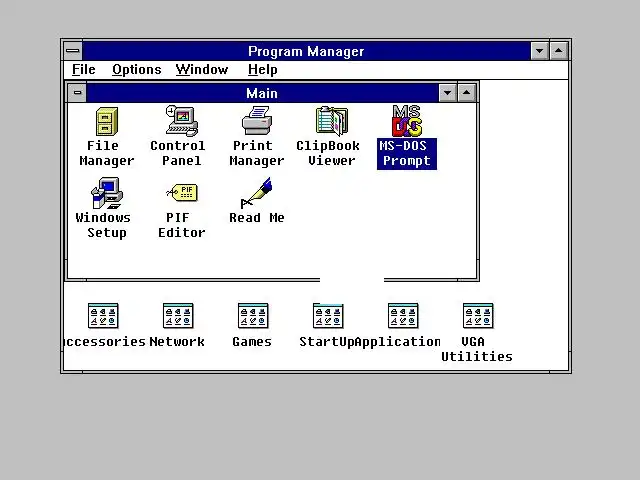Select the ClipBook Viewer icon
Viewport: 640px width, 480px height.
tap(332, 121)
